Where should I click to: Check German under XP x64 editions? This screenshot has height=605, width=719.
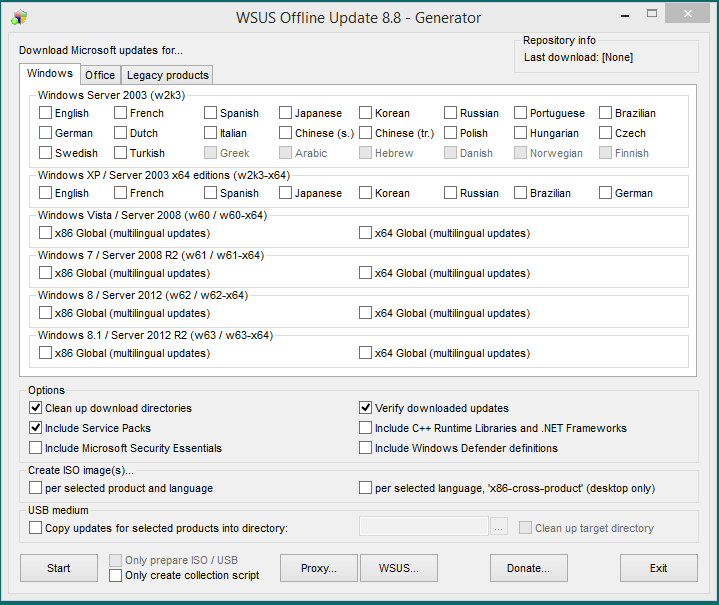[x=605, y=193]
